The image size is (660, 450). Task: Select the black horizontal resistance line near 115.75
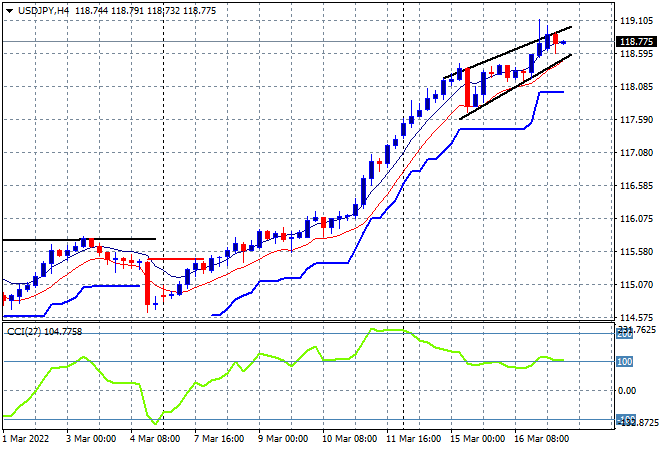point(79,240)
